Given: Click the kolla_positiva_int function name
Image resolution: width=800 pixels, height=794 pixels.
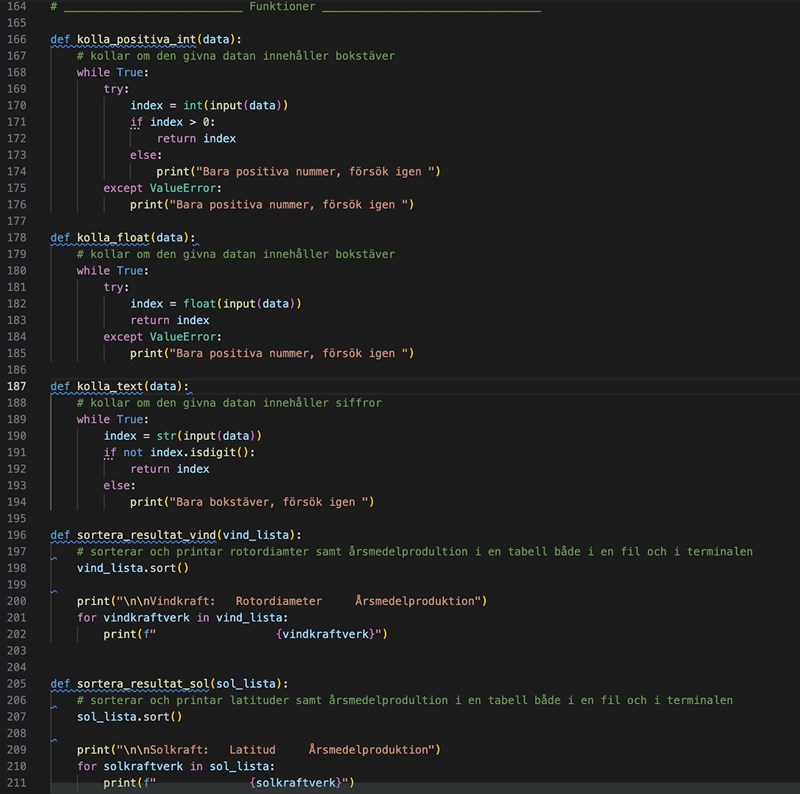Looking at the screenshot, I should click(x=134, y=39).
